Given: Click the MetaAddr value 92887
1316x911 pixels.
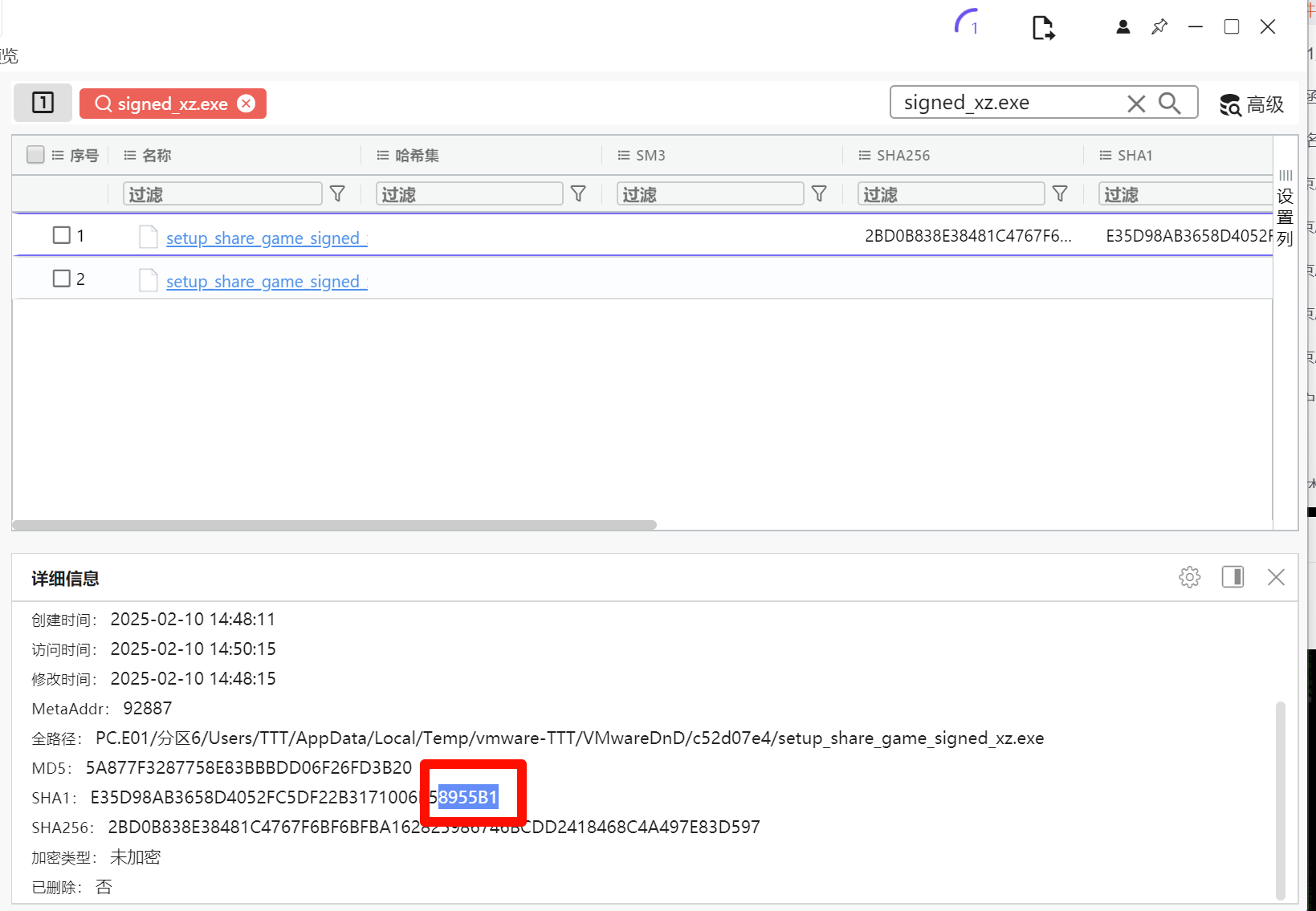Looking at the screenshot, I should click(x=148, y=708).
